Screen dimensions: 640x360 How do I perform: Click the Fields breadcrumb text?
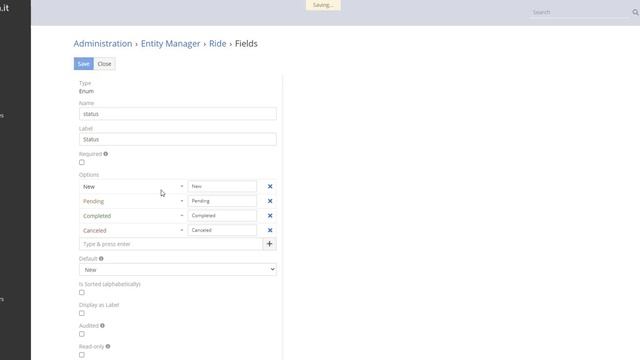[x=246, y=44]
